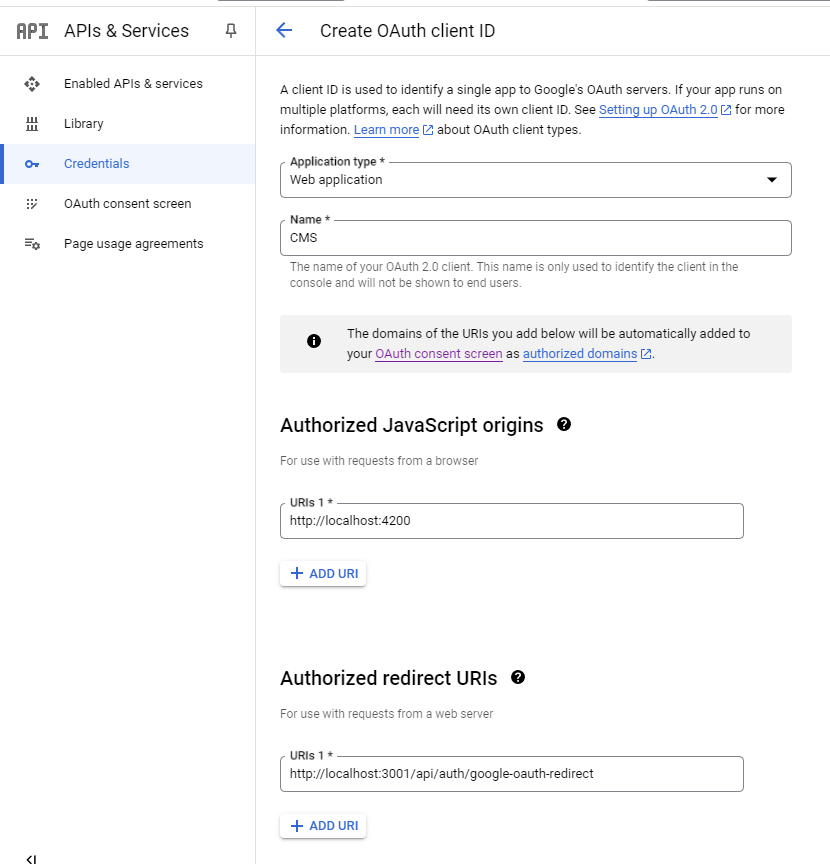Click the Credentials key icon
This screenshot has width=830, height=864.
(32, 164)
